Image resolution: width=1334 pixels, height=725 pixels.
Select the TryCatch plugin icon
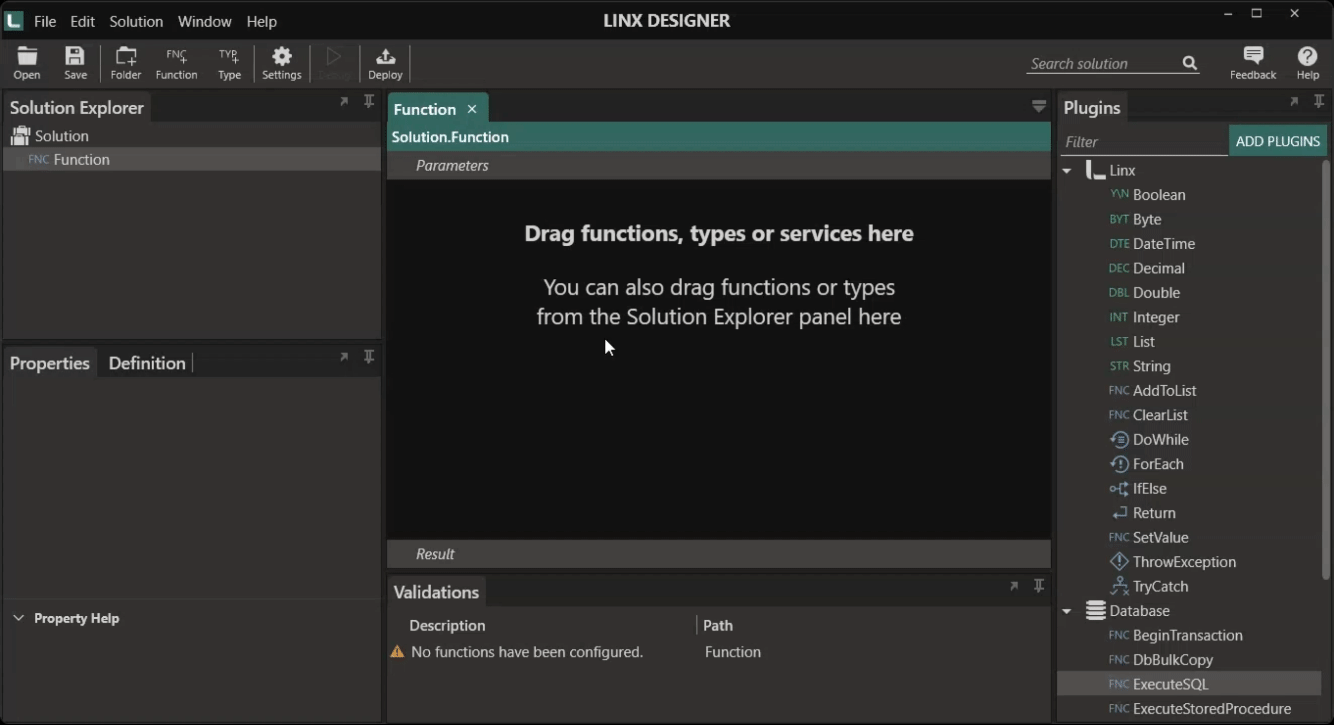pyautogui.click(x=1119, y=587)
